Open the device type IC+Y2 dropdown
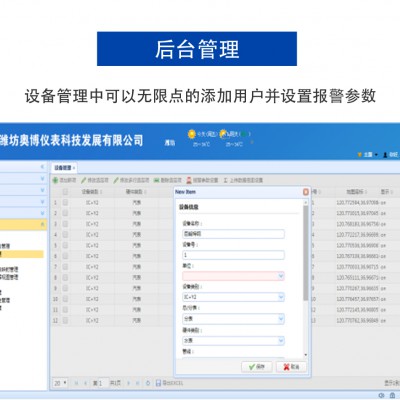400x400 pixels. click(233, 297)
